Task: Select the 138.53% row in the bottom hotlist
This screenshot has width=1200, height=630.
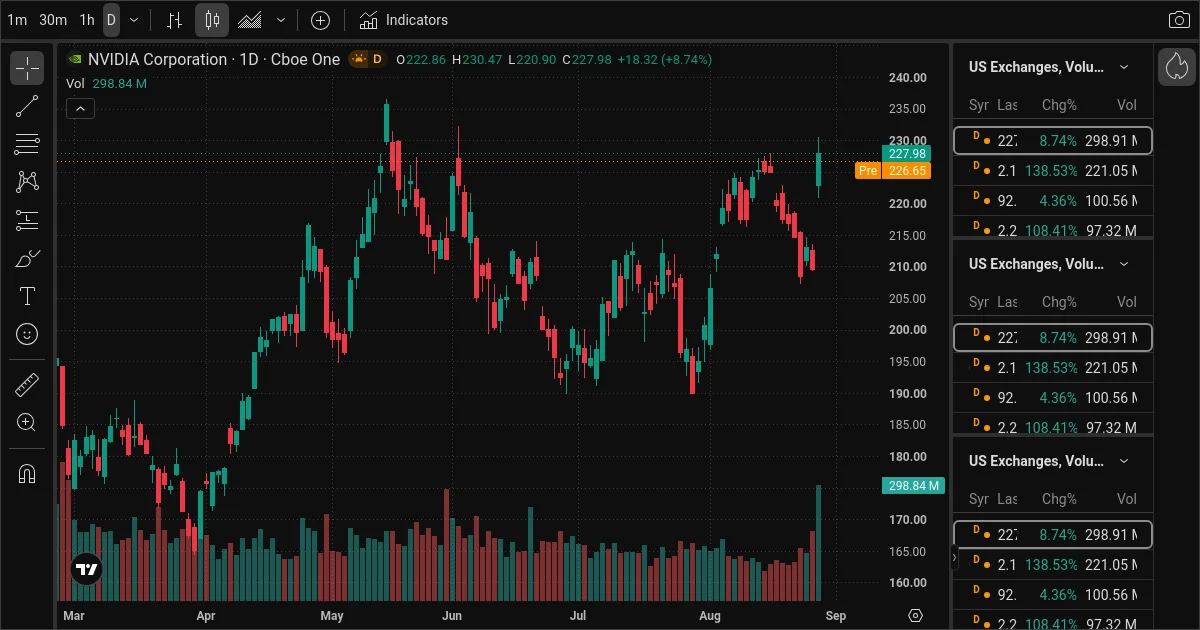Action: click(x=1053, y=565)
